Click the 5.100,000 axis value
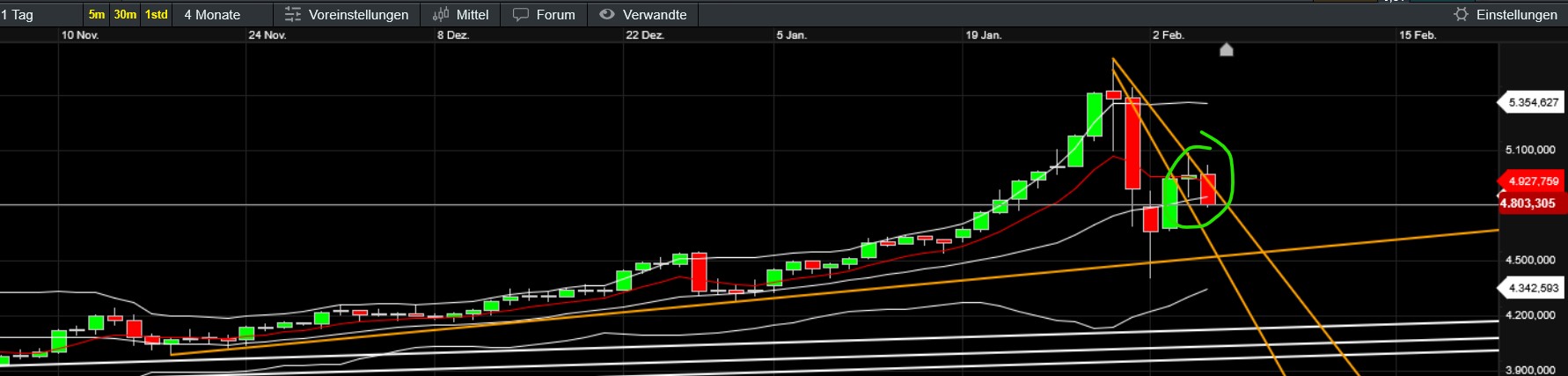The width and height of the screenshot is (1568, 376). pos(1530,150)
